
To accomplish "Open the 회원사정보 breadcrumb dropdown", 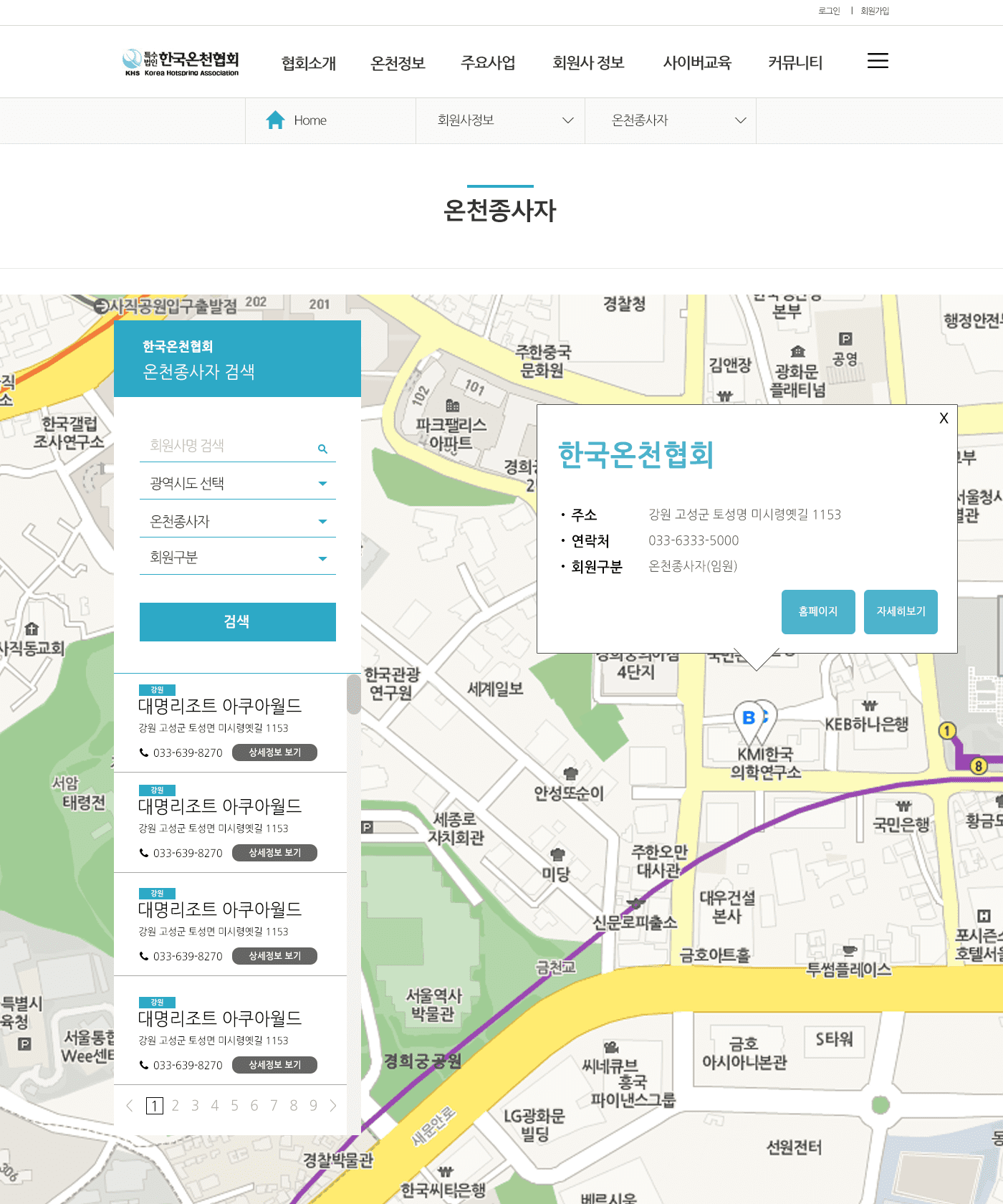I will pyautogui.click(x=500, y=120).
